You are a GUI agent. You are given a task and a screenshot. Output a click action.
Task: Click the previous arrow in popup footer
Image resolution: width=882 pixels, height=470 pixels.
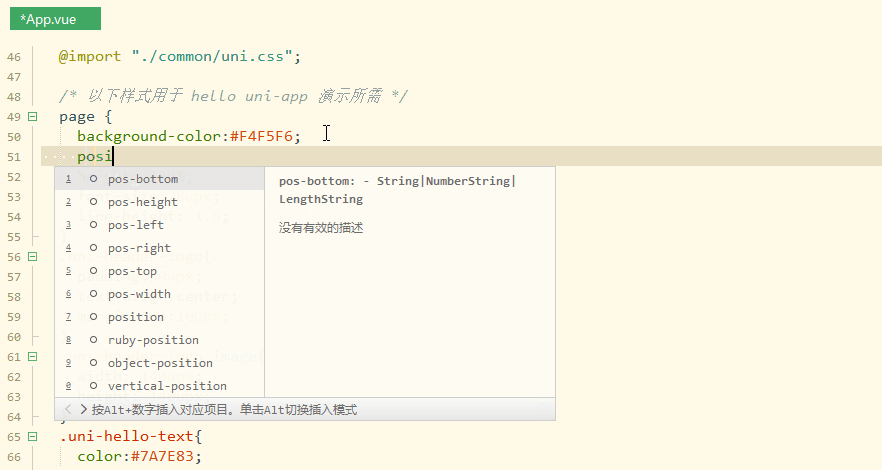pyautogui.click(x=67, y=409)
